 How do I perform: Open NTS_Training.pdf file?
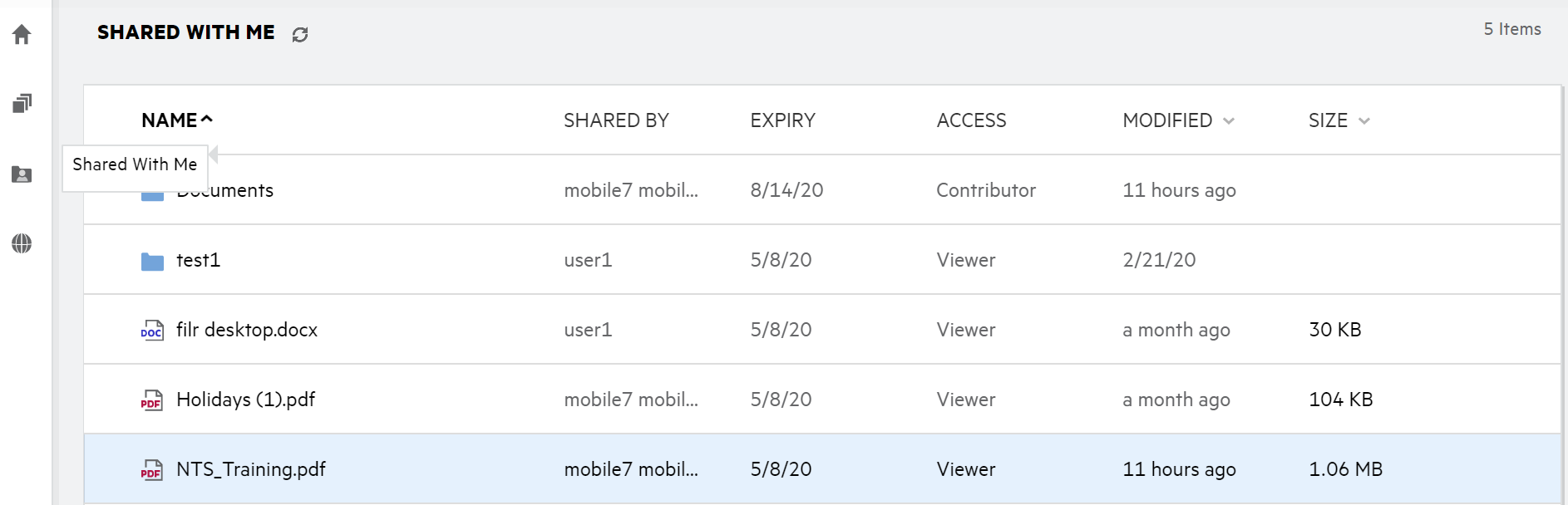tap(251, 469)
